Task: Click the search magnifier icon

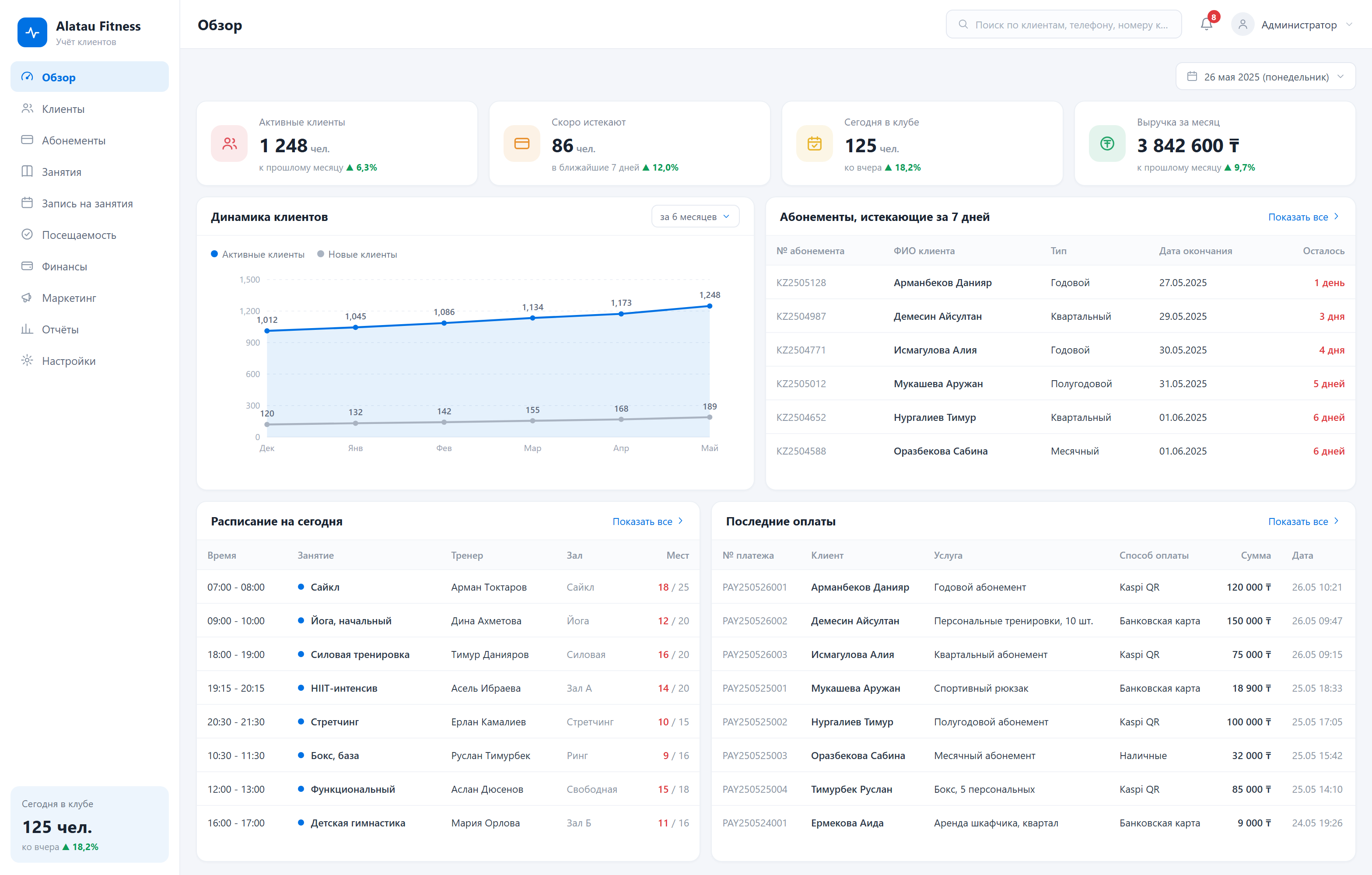Action: 963,24
